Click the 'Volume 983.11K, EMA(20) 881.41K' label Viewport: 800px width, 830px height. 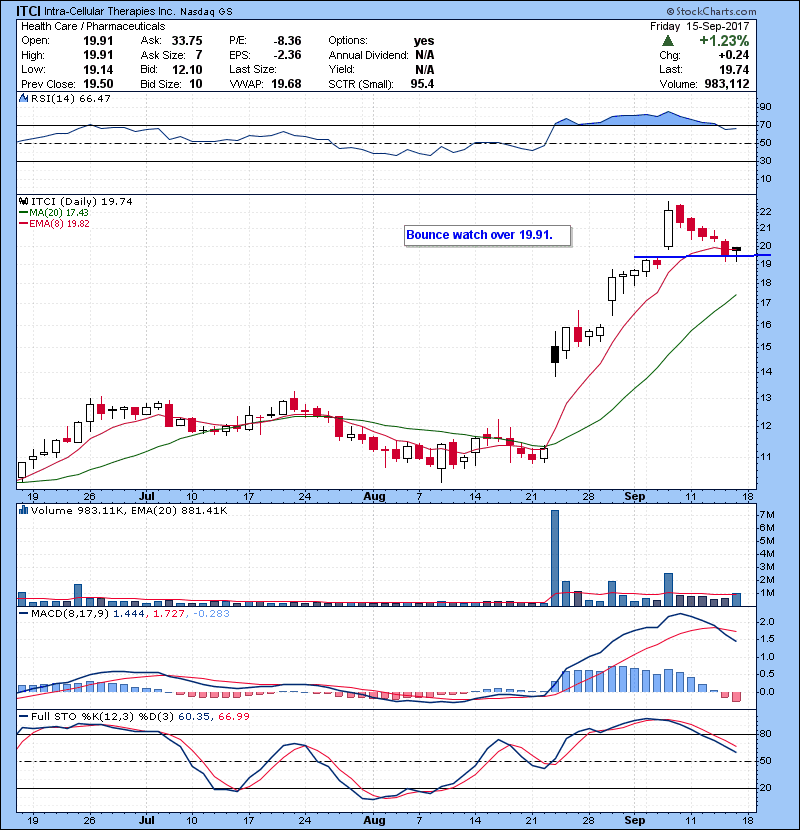tap(129, 510)
